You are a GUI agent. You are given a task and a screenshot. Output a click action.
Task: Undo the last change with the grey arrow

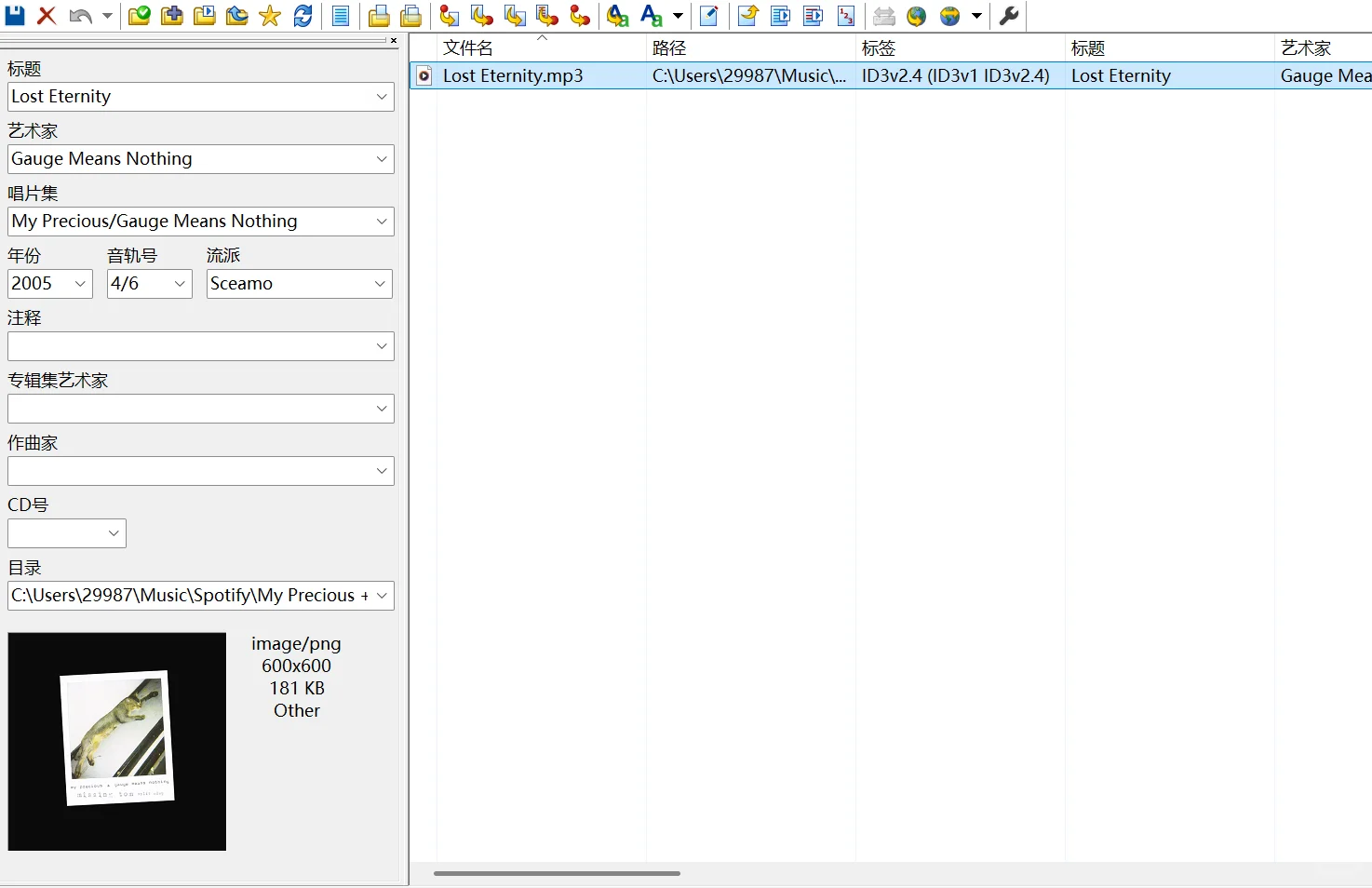tap(81, 15)
